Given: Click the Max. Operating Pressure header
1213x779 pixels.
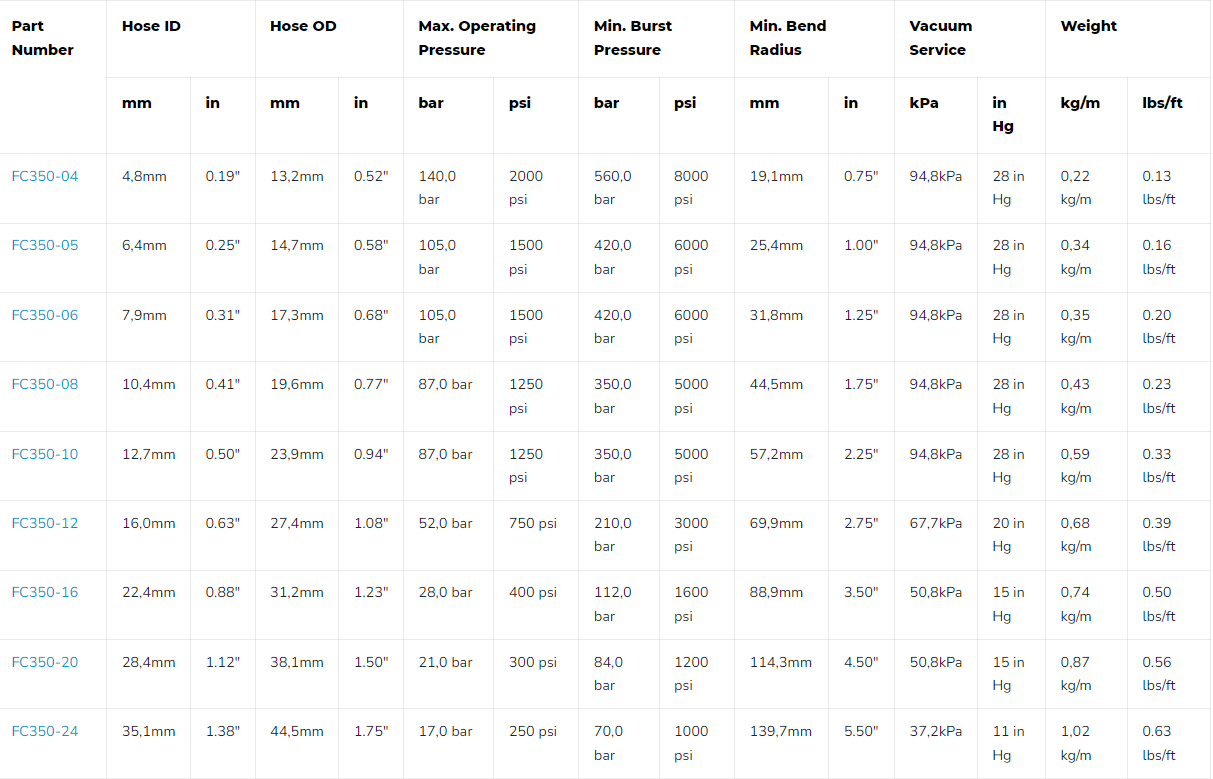Looking at the screenshot, I should pyautogui.click(x=477, y=38).
